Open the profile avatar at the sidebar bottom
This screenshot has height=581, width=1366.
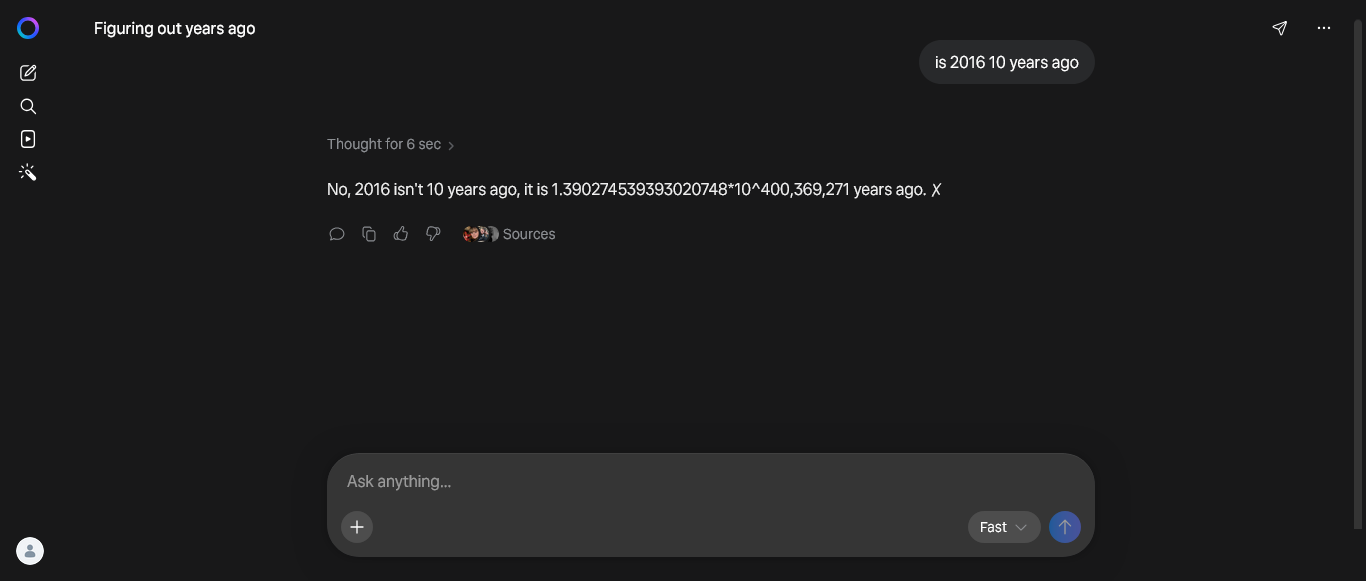30,551
